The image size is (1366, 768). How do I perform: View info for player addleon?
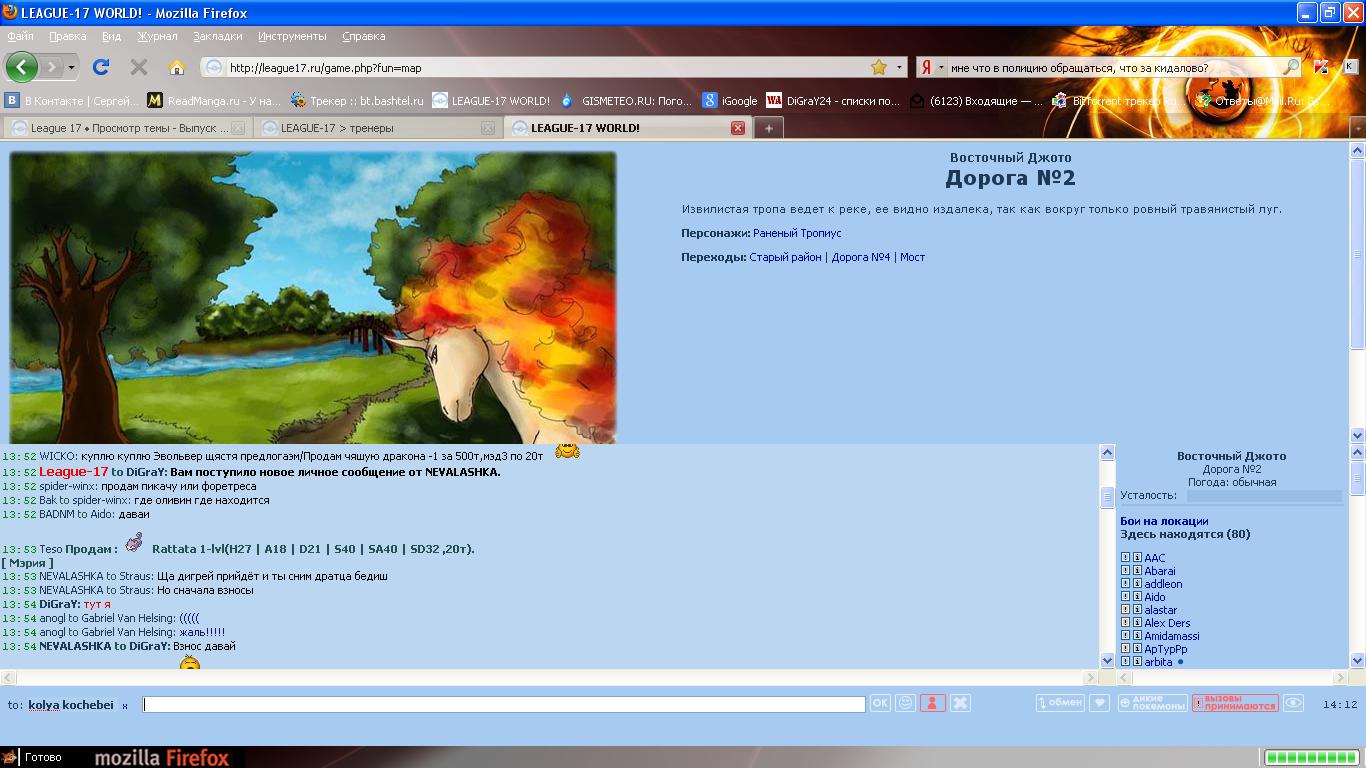point(1137,584)
